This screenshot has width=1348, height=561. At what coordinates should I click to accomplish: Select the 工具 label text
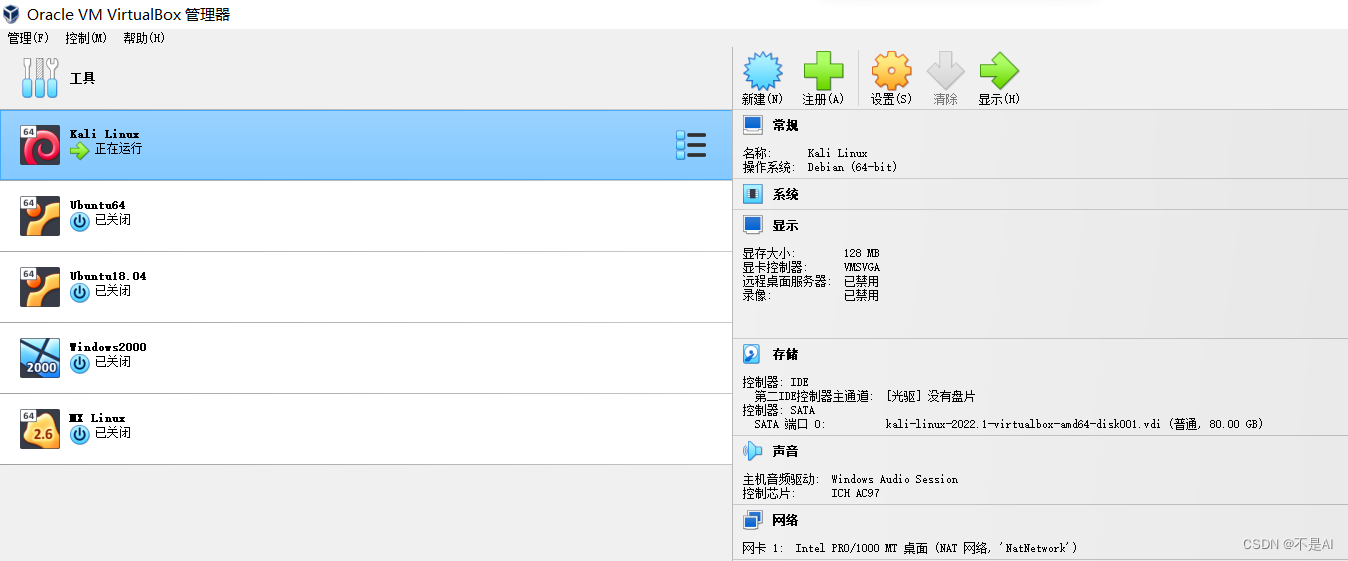(x=83, y=78)
